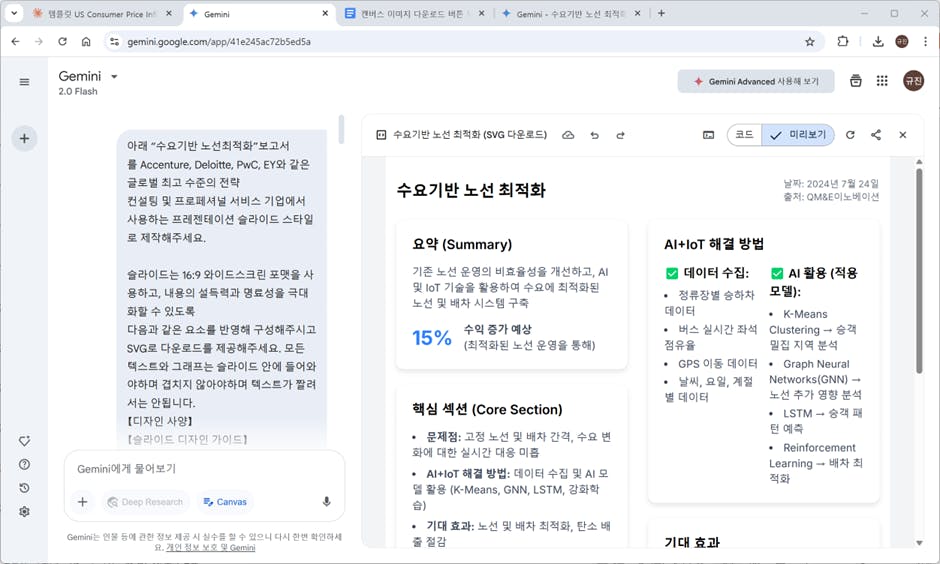Open the Google account avatar 규진
Viewport: 940px width, 564px height.
click(x=913, y=80)
